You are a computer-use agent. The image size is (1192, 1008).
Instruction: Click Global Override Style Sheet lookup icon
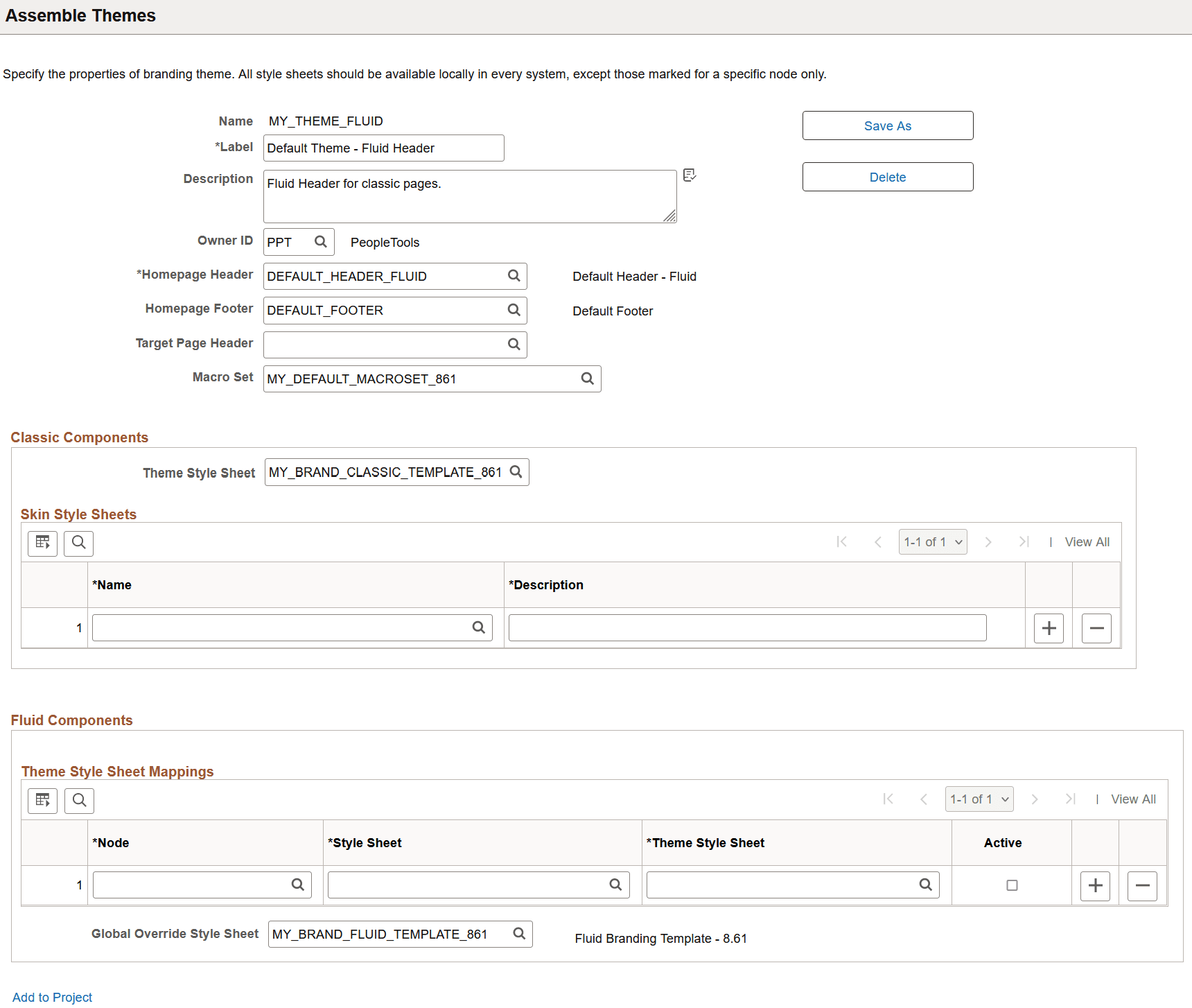[x=520, y=935]
